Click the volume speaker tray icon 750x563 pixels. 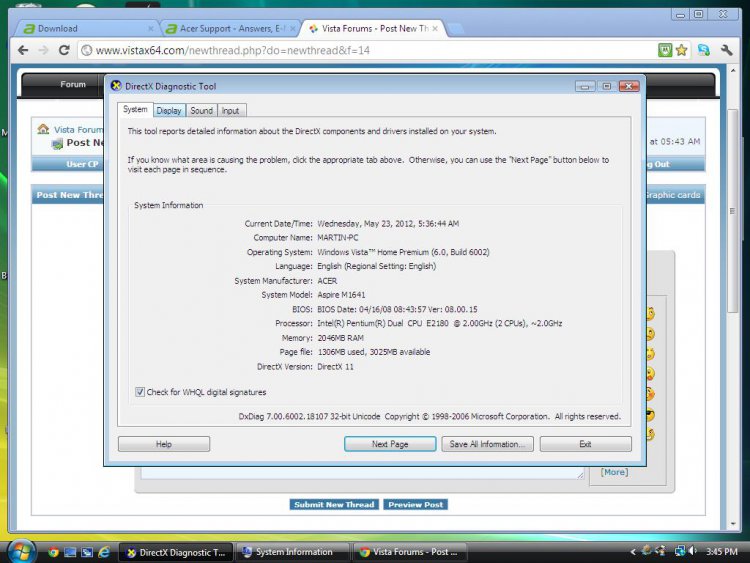(693, 551)
